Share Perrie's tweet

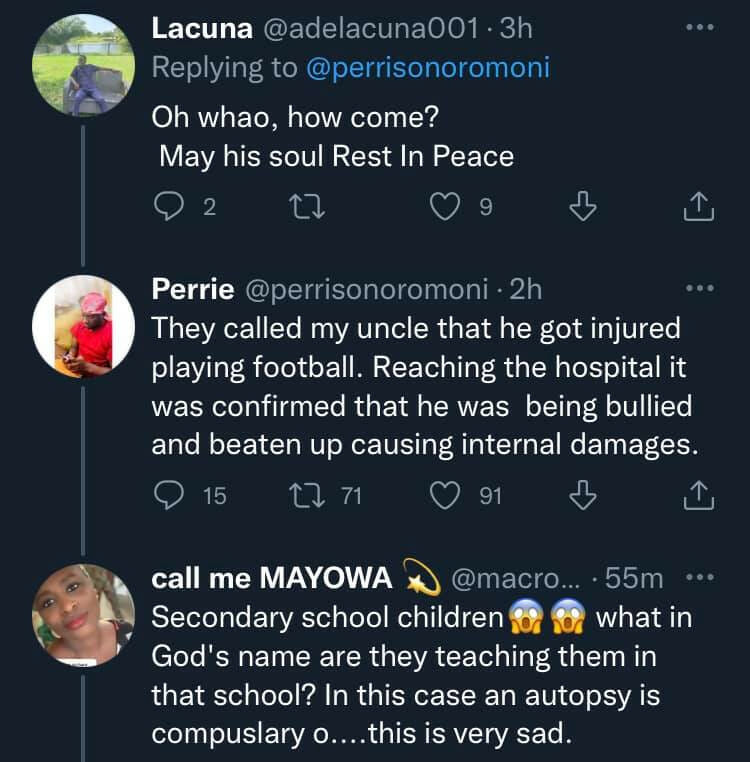[x=699, y=494]
